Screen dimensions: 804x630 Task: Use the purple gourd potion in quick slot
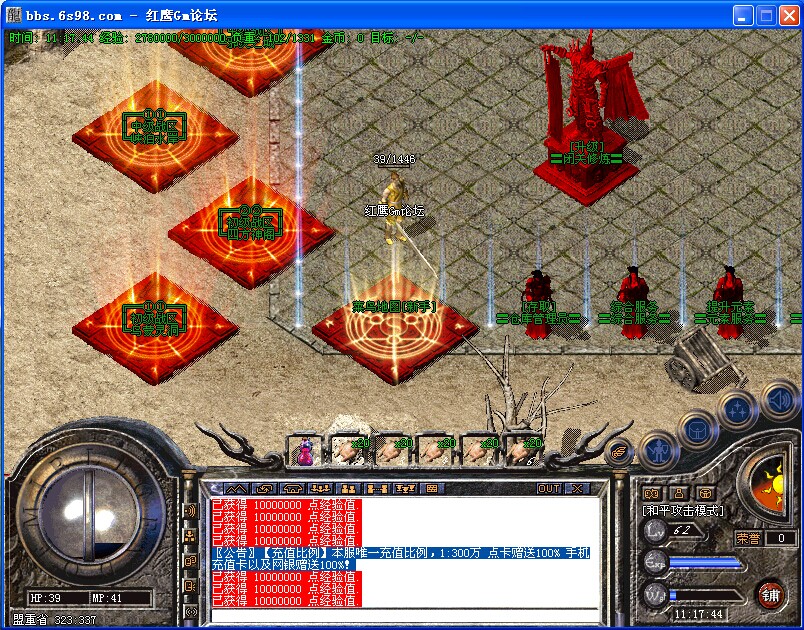click(x=305, y=451)
